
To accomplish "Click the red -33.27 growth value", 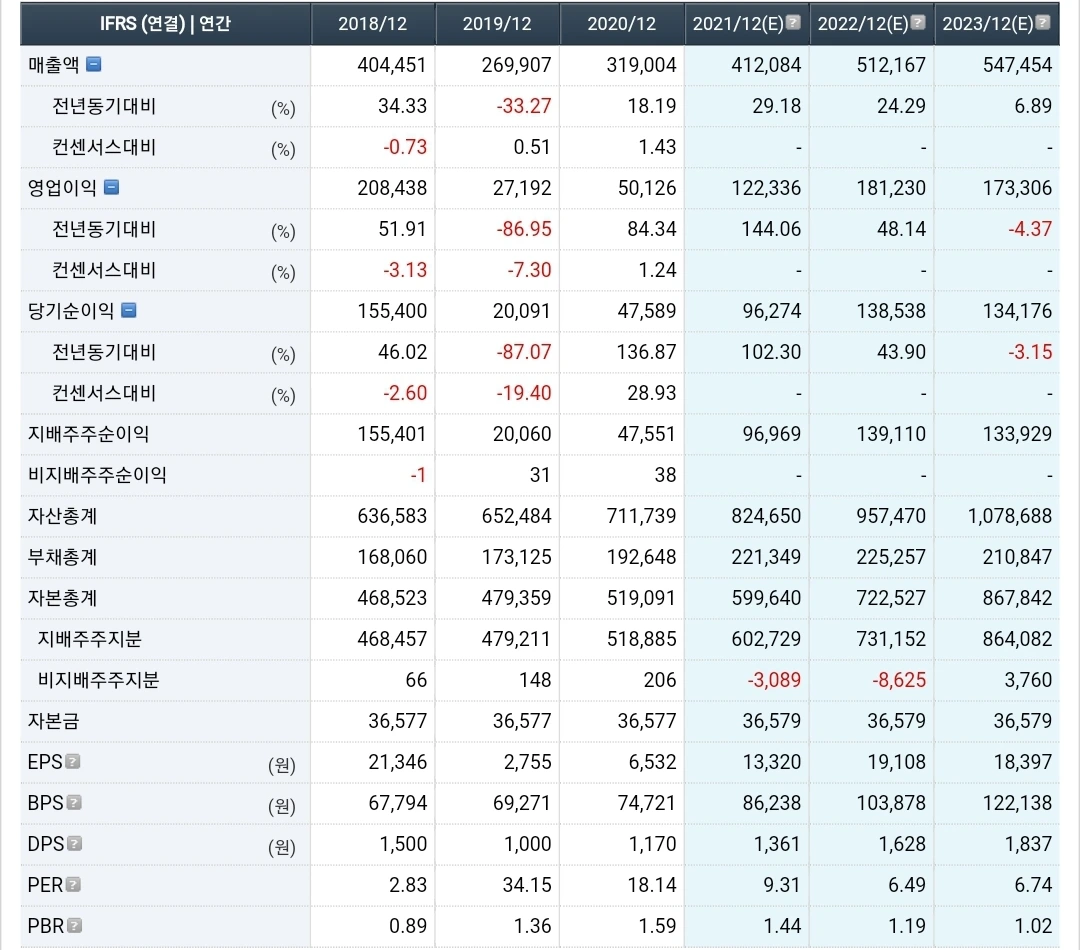I will 523,106.
